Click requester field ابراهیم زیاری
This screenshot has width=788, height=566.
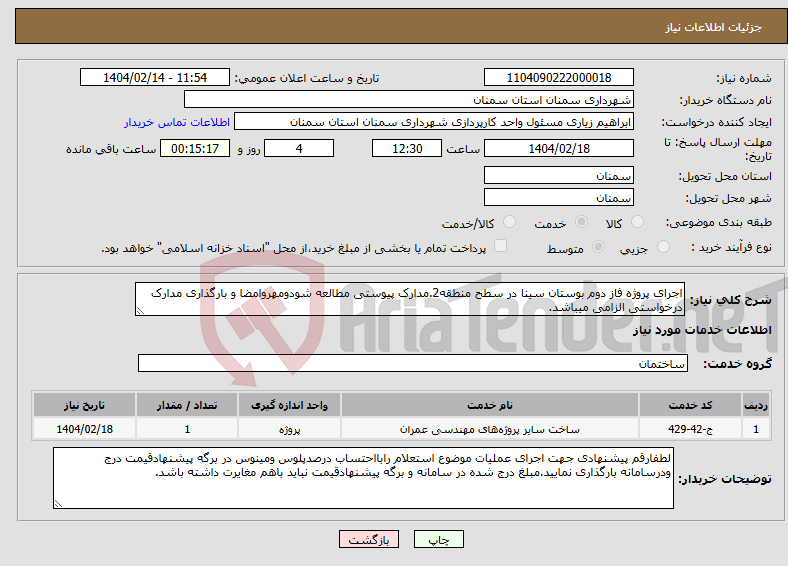(434, 122)
